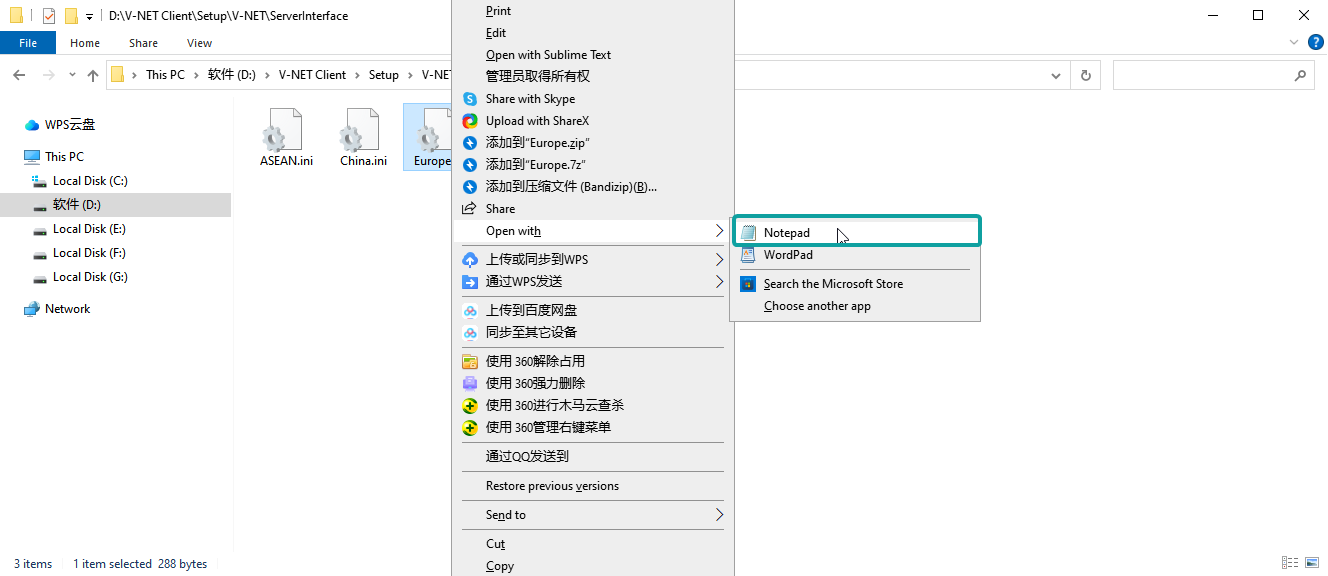The image size is (1328, 576).
Task: Select the ASEAN.ini file icon
Action: tap(282, 130)
